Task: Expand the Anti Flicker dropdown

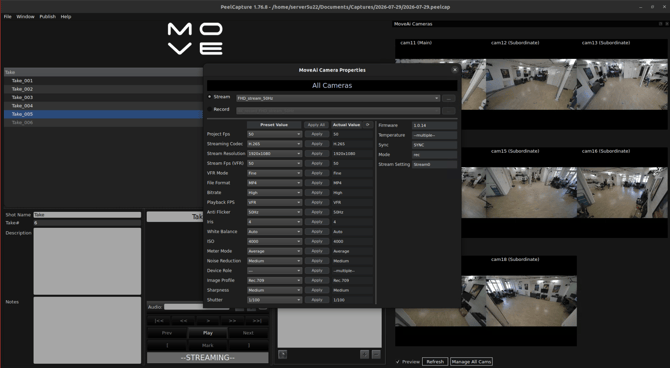Action: pyautogui.click(x=274, y=212)
